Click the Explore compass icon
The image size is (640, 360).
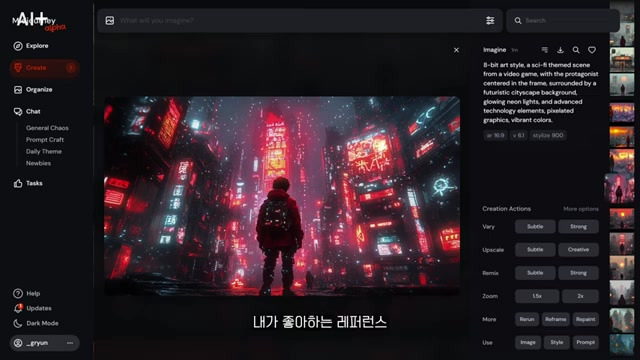[x=18, y=46]
